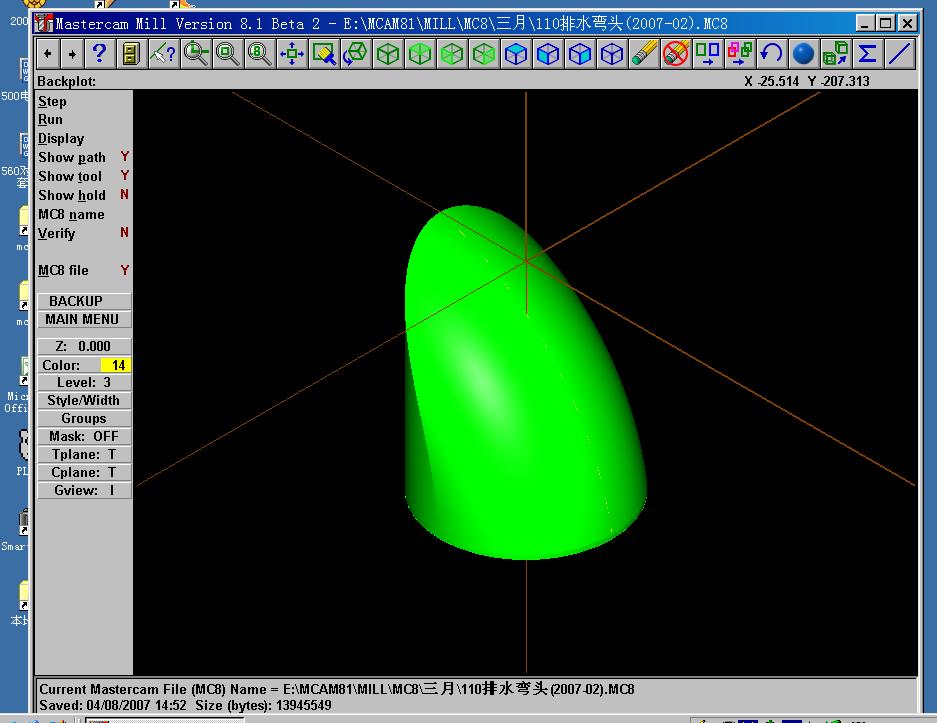Return to MAIN MENU
The height and width of the screenshot is (723, 937).
84,319
